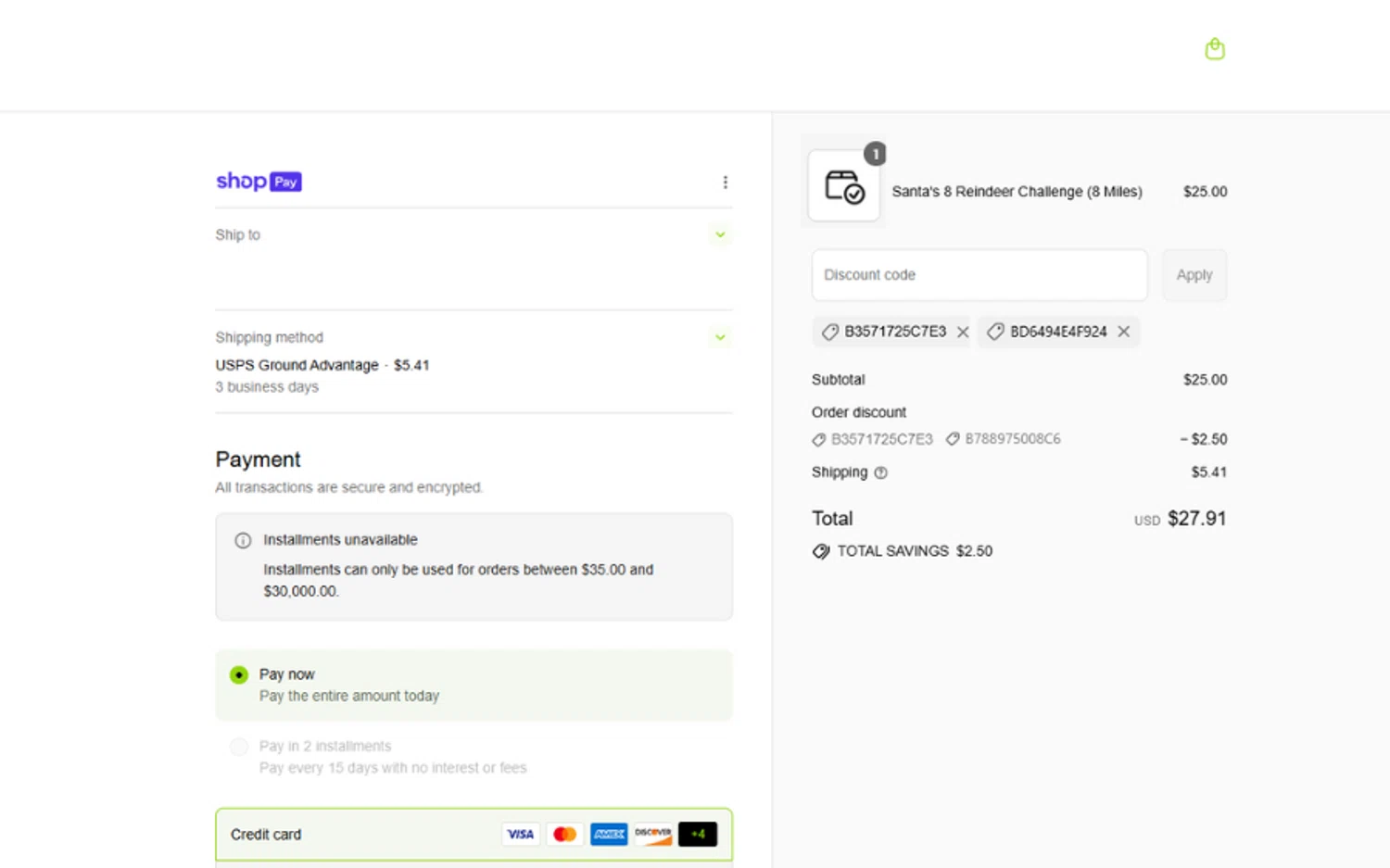Viewport: 1390px width, 868px height.
Task: Click the Visa card icon
Action: click(520, 835)
